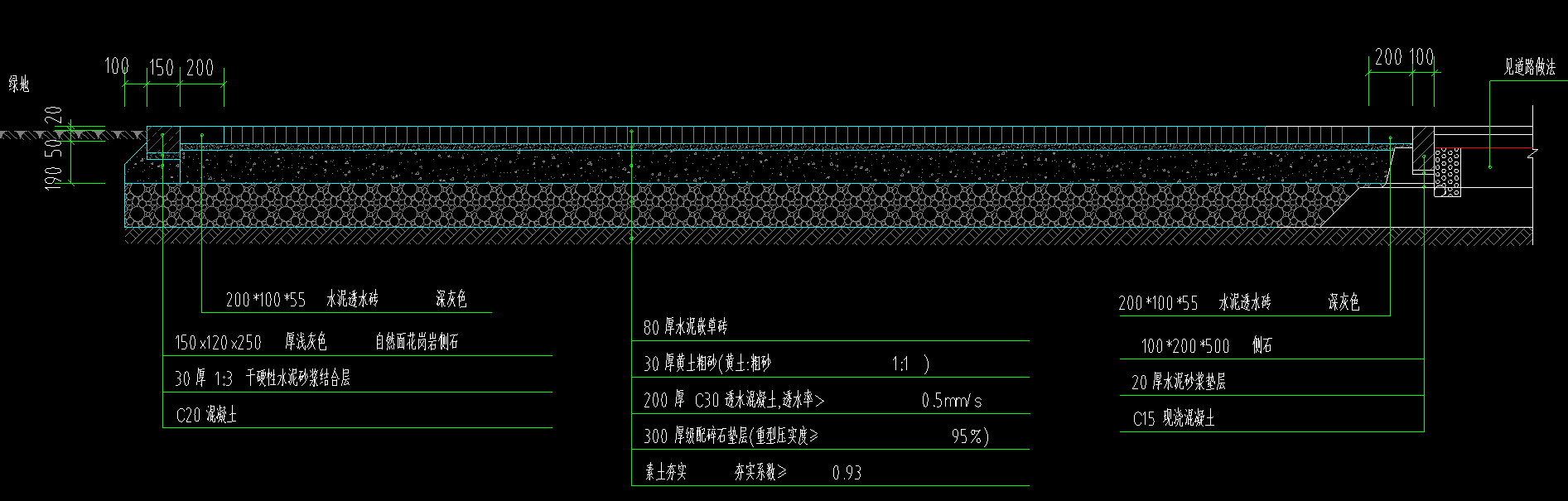Screen dimensions: 1568x501
Task: Select the 0.5mm/s permeability value
Action: click(952, 401)
